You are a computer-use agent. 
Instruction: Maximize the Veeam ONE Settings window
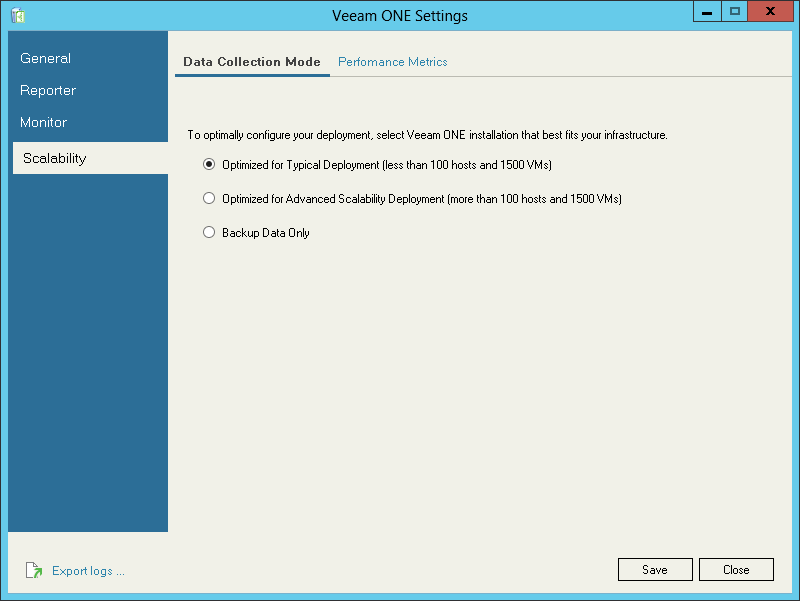(x=735, y=11)
